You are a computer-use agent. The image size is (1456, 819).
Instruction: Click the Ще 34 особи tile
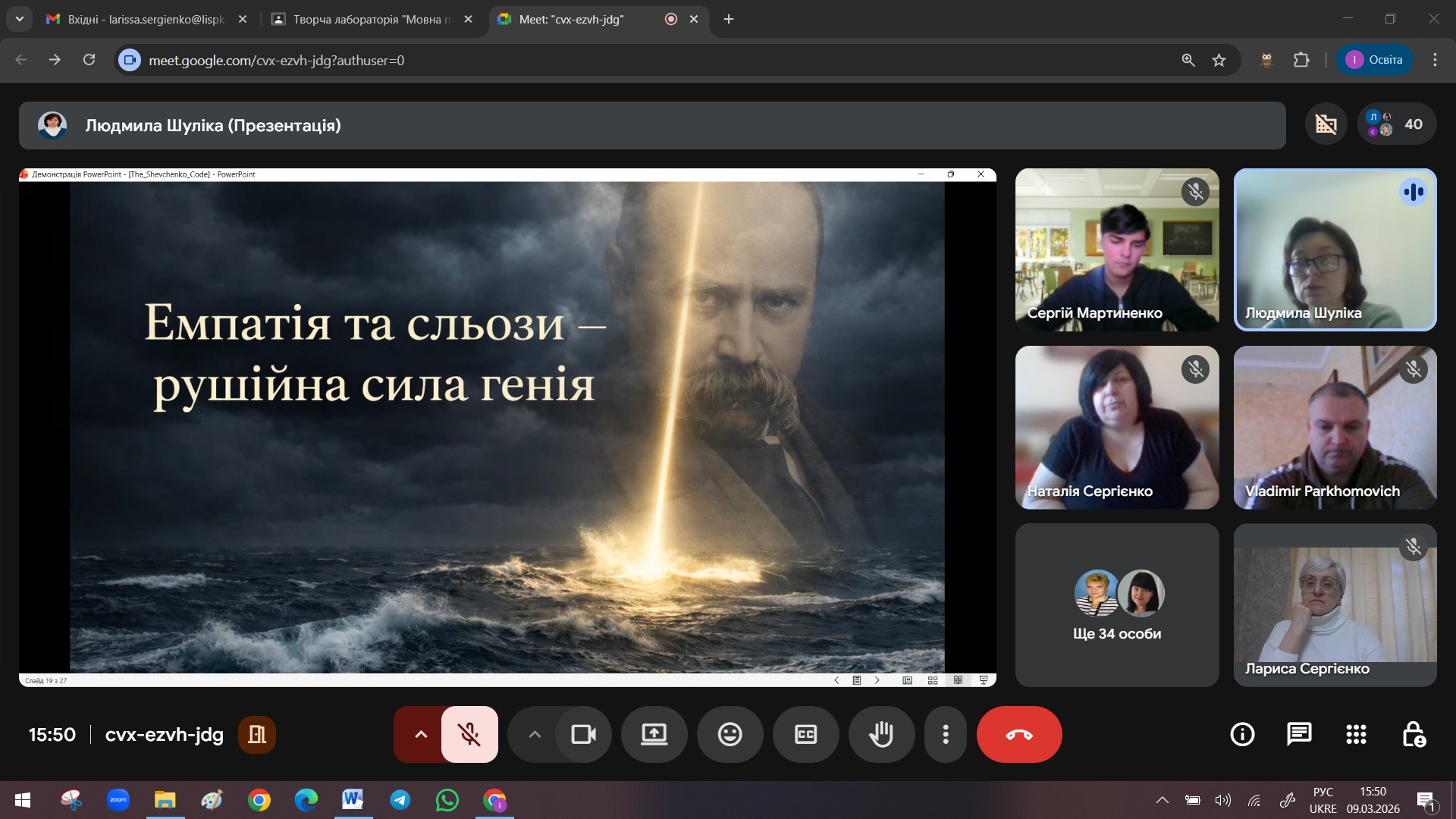coord(1117,605)
